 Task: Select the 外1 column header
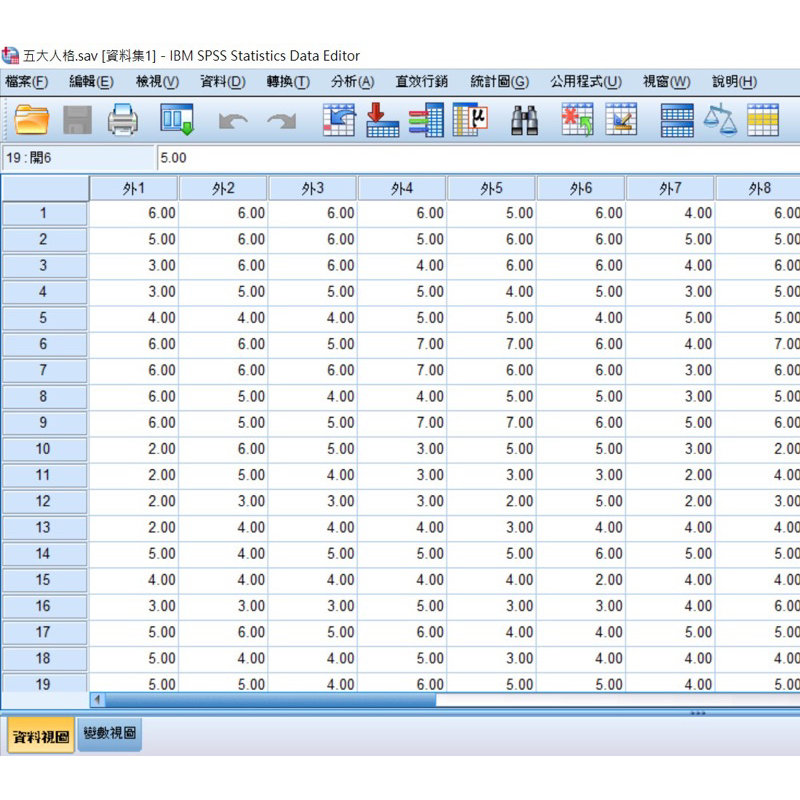click(134, 189)
